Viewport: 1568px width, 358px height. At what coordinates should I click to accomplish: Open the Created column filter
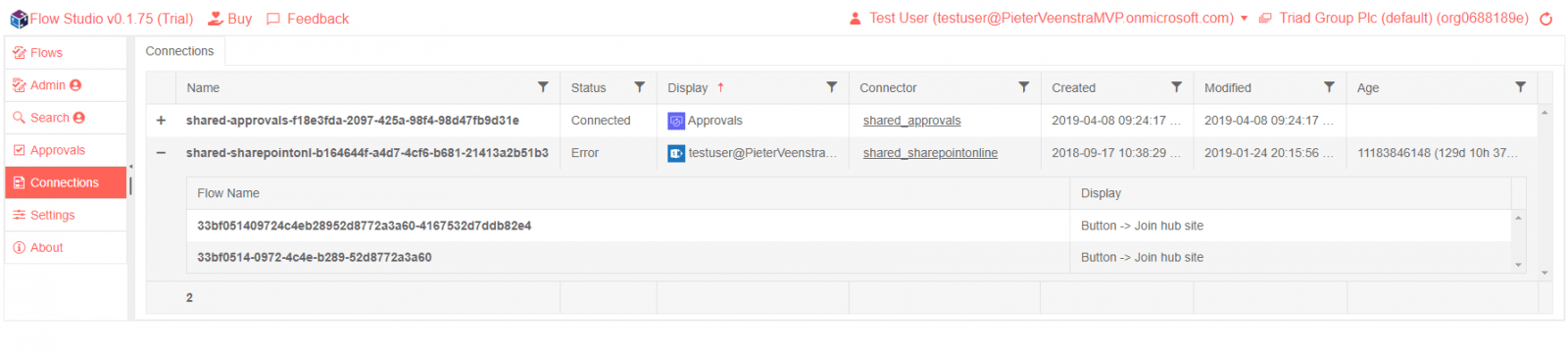tap(1177, 87)
